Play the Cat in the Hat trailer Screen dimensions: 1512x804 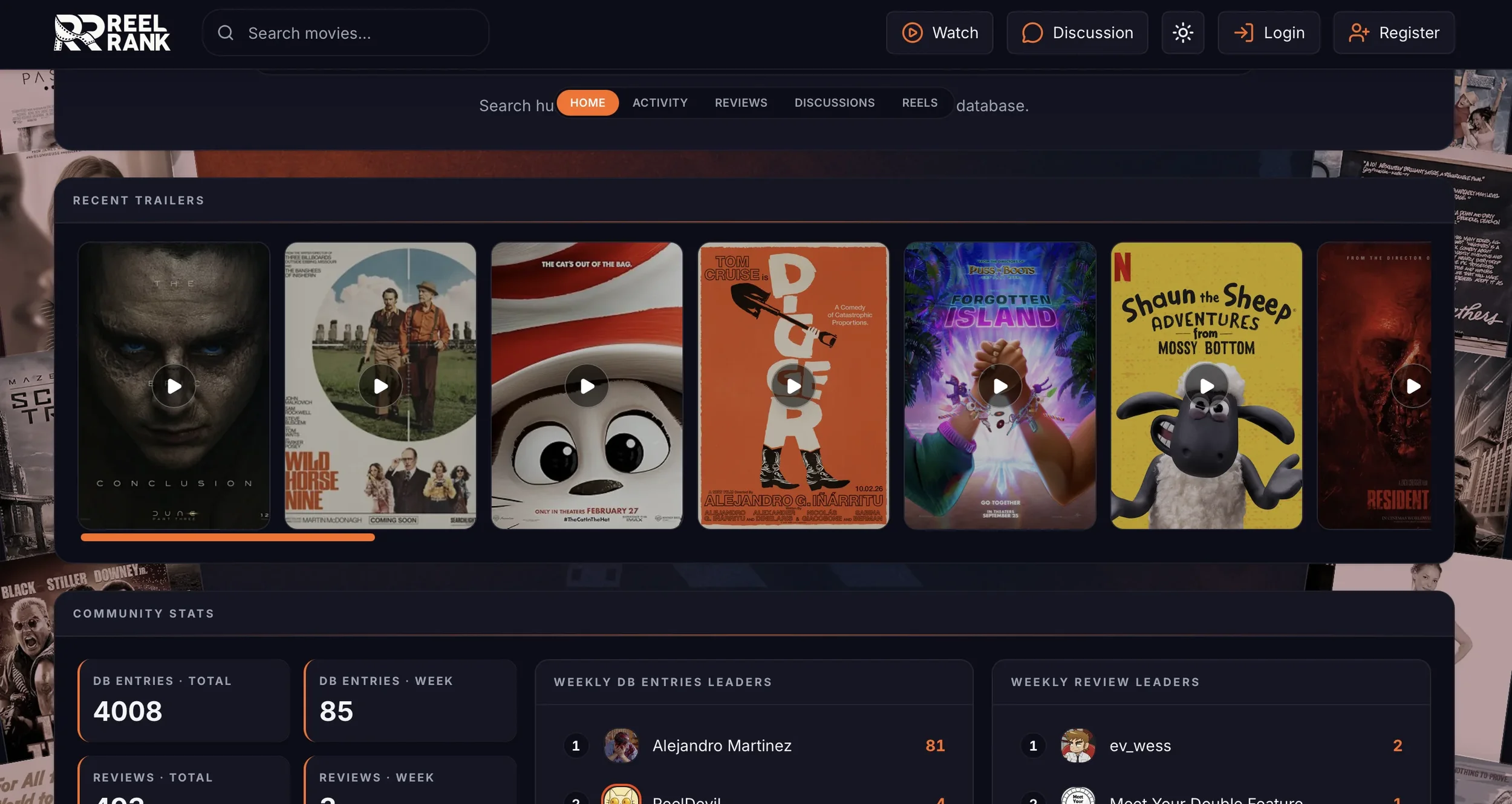(x=587, y=386)
